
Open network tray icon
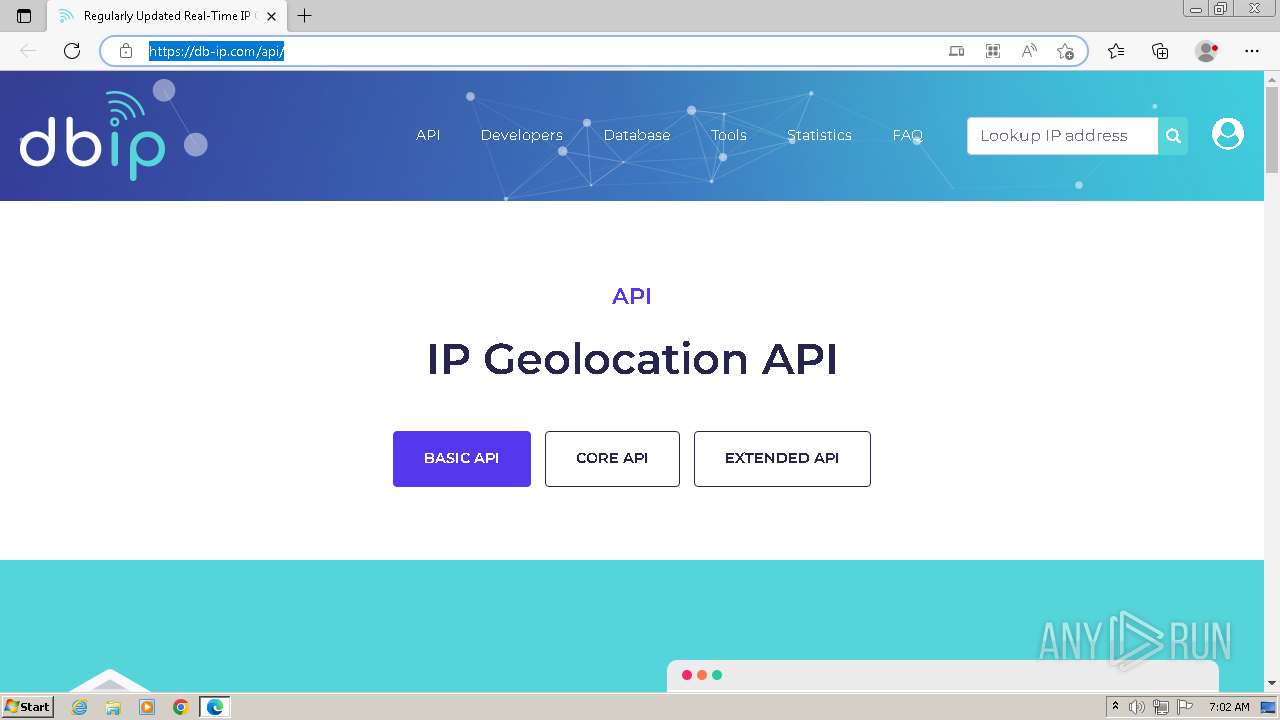[1160, 707]
